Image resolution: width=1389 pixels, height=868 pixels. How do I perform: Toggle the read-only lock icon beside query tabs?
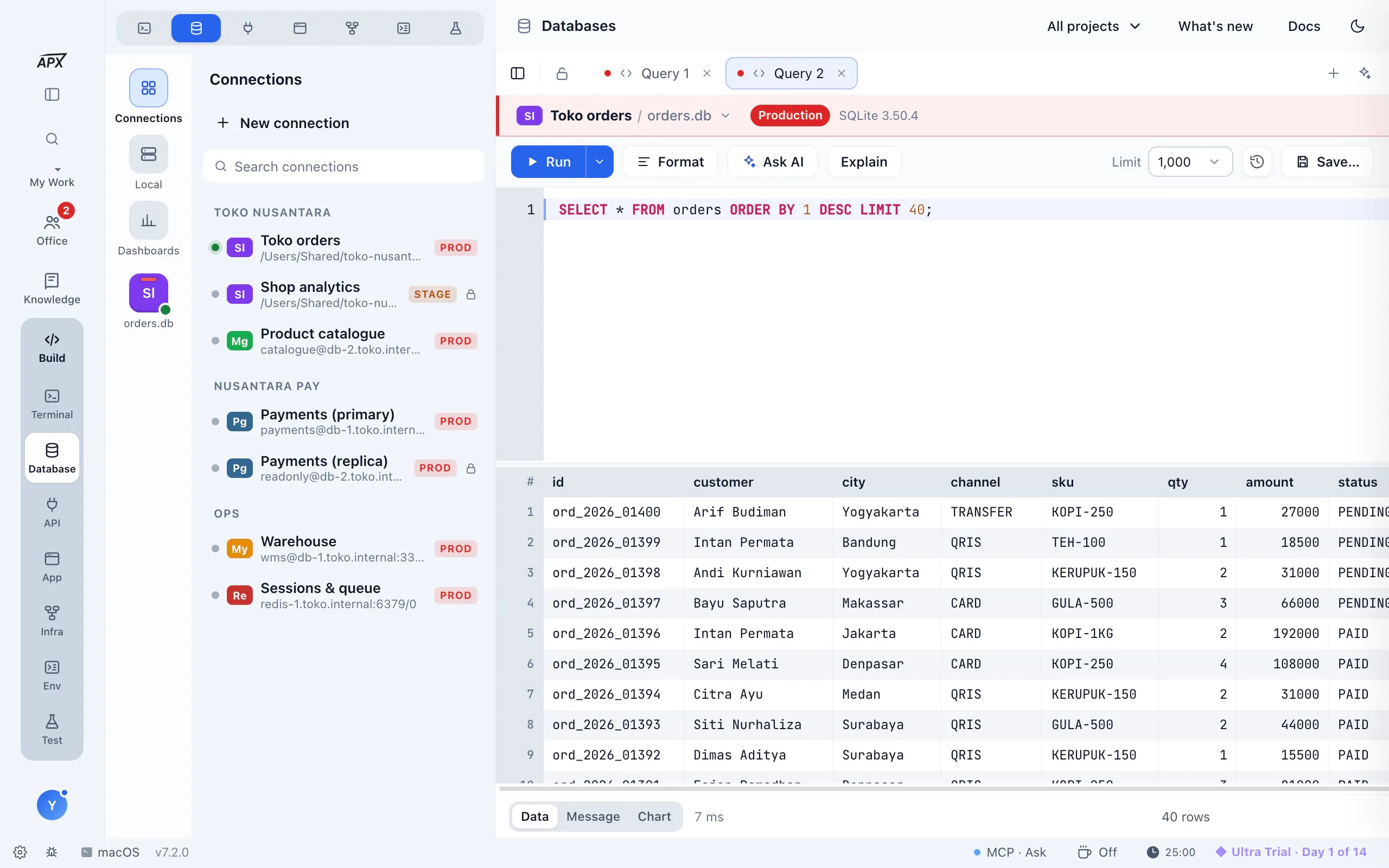pyautogui.click(x=562, y=73)
